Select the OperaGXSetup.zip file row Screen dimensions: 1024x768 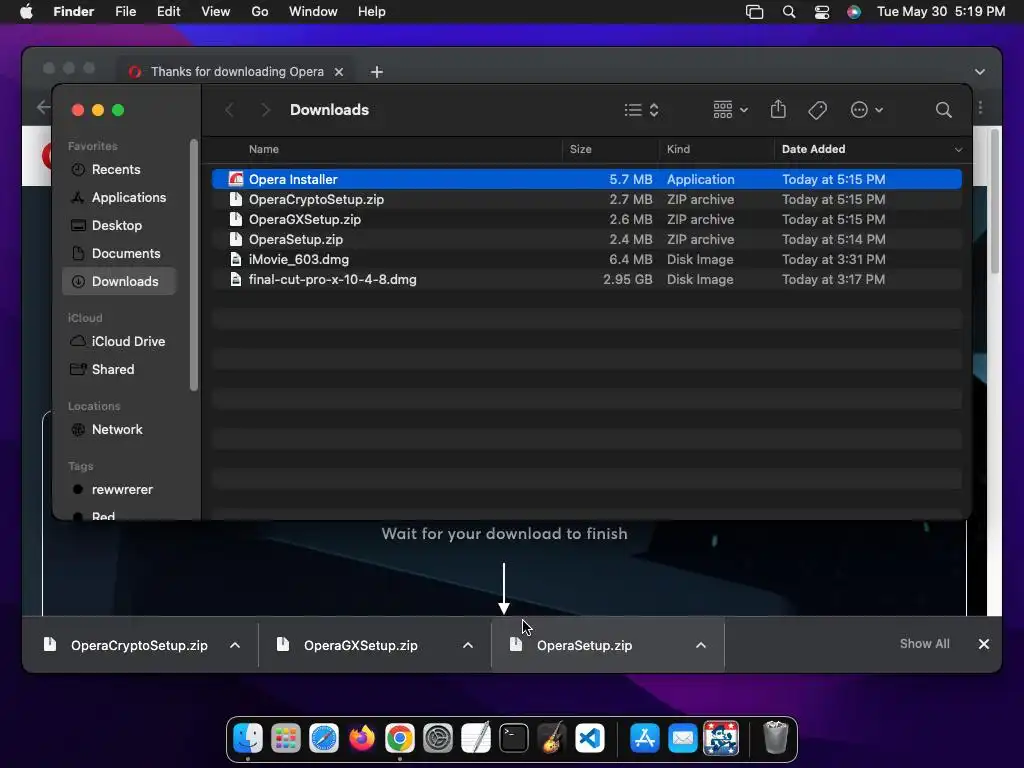[x=586, y=219]
